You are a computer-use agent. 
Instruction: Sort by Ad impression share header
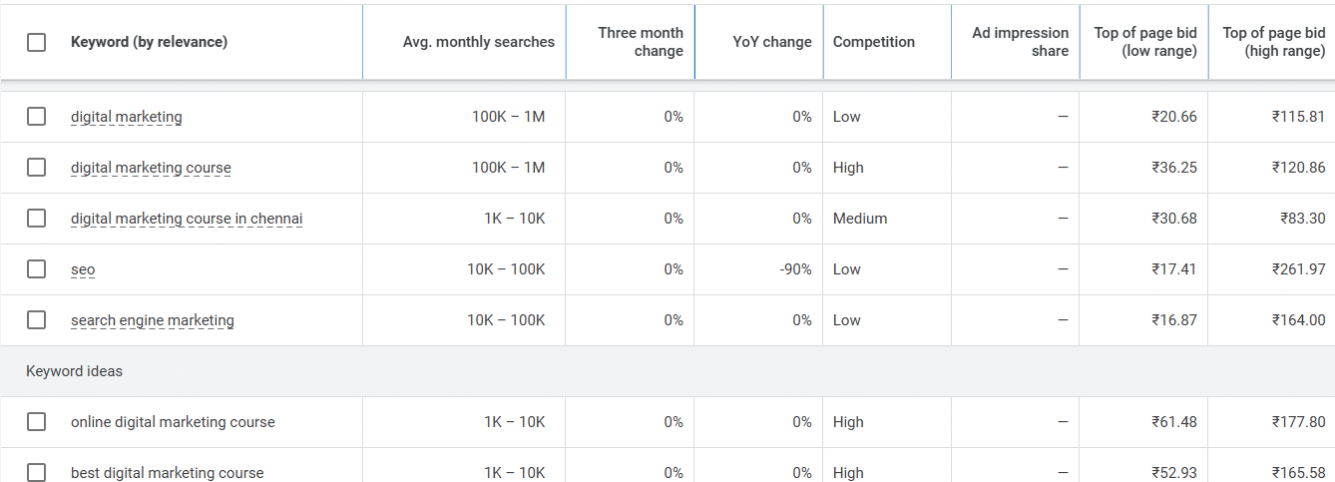click(x=1020, y=42)
